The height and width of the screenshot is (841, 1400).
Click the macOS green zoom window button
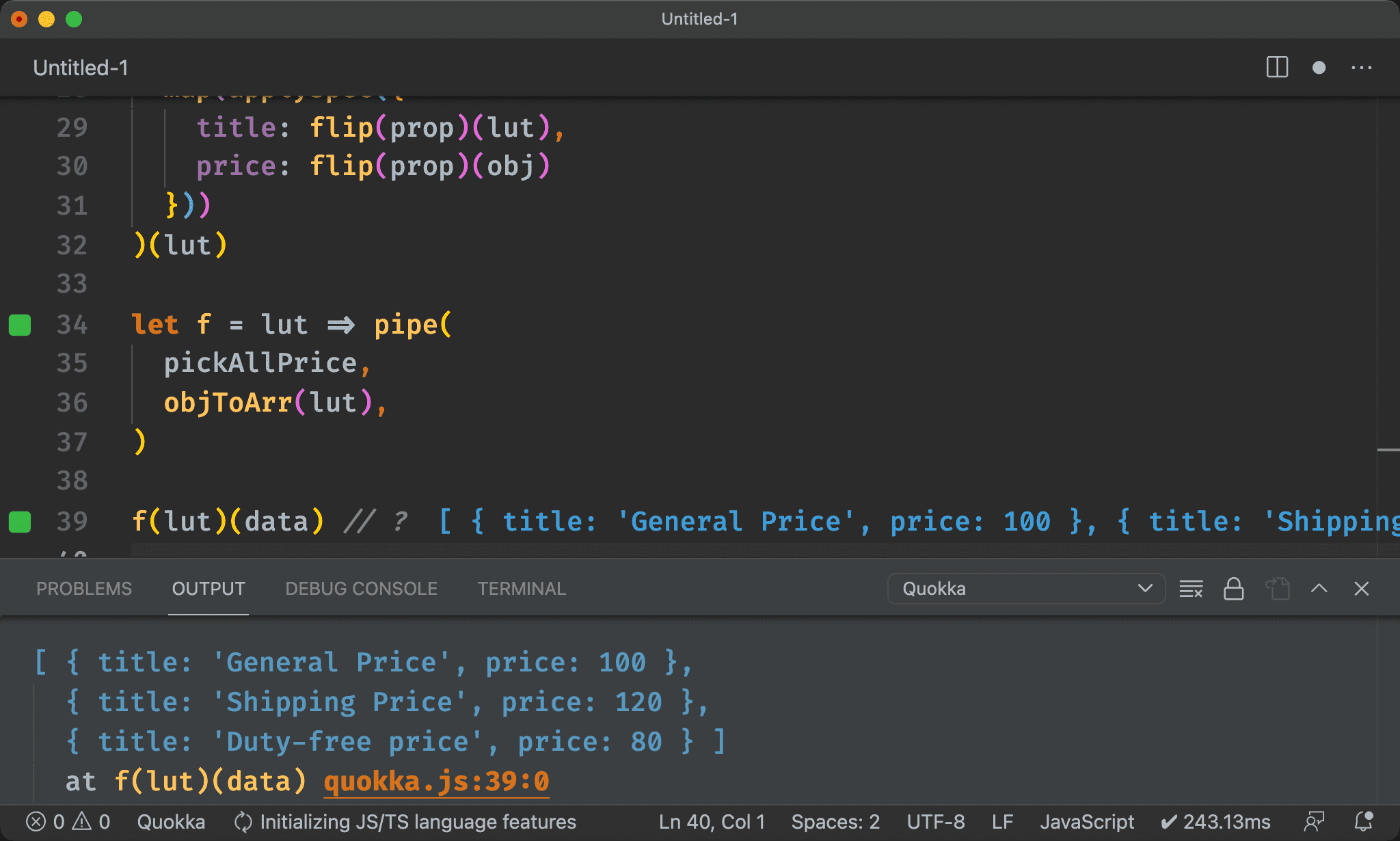[x=74, y=19]
